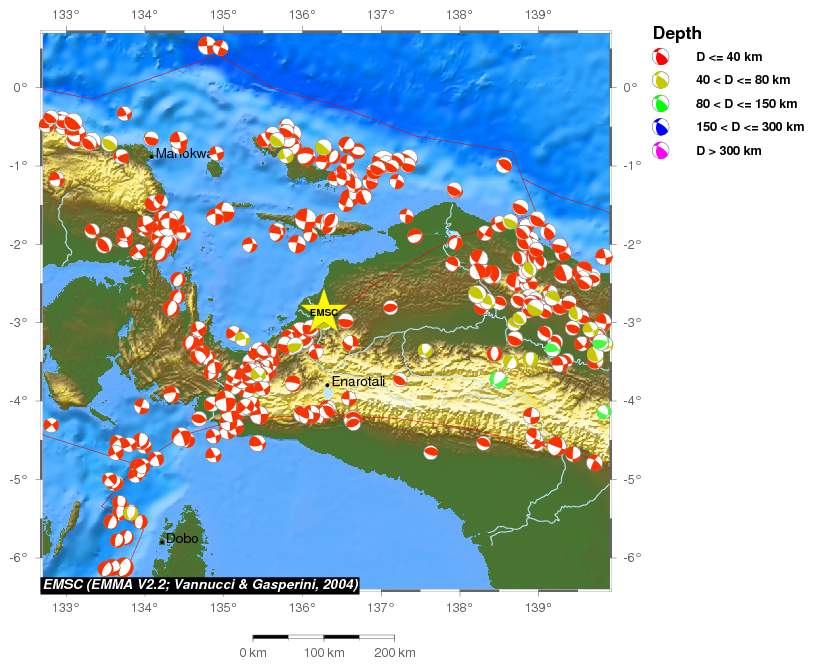Screen dimensions: 814x667
Task: Click the 200 km scale bar label
Action: (x=393, y=653)
